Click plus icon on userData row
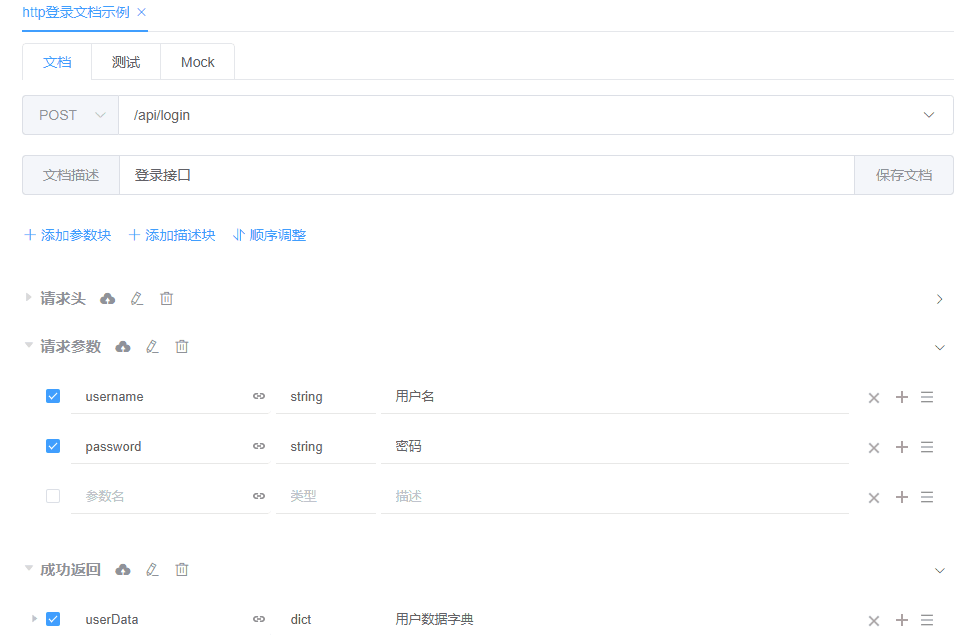The width and height of the screenshot is (970, 635). pos(902,620)
